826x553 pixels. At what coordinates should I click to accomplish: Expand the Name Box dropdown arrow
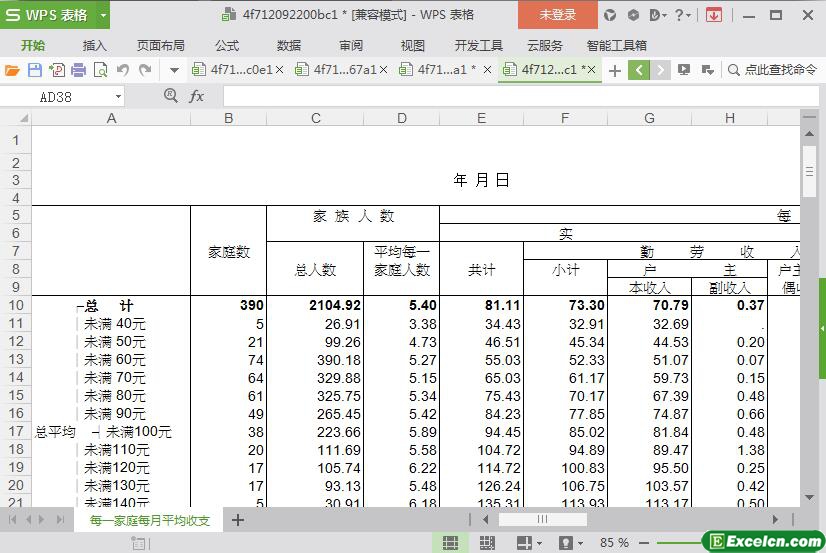click(x=118, y=97)
